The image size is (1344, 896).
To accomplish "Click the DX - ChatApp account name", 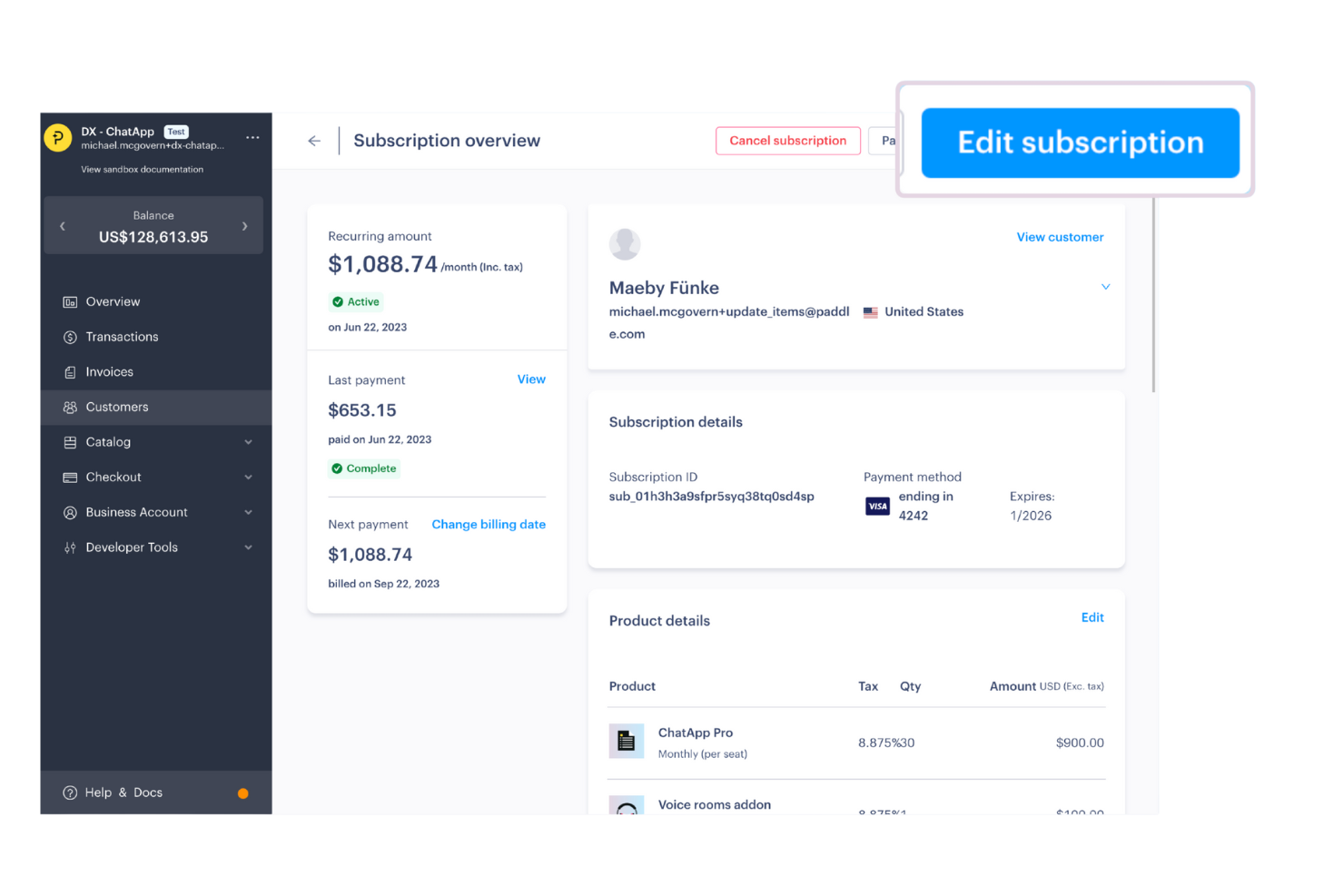I will point(118,132).
